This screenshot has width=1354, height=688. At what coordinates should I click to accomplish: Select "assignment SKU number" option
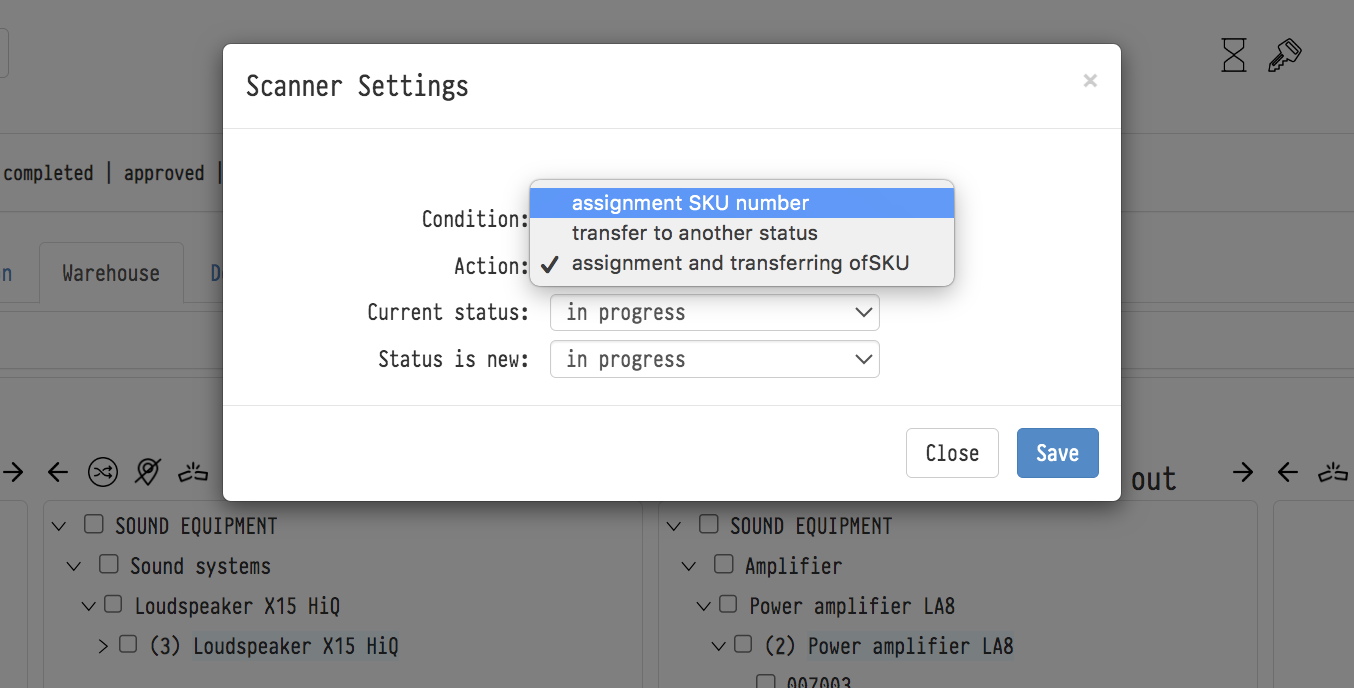pyautogui.click(x=690, y=203)
